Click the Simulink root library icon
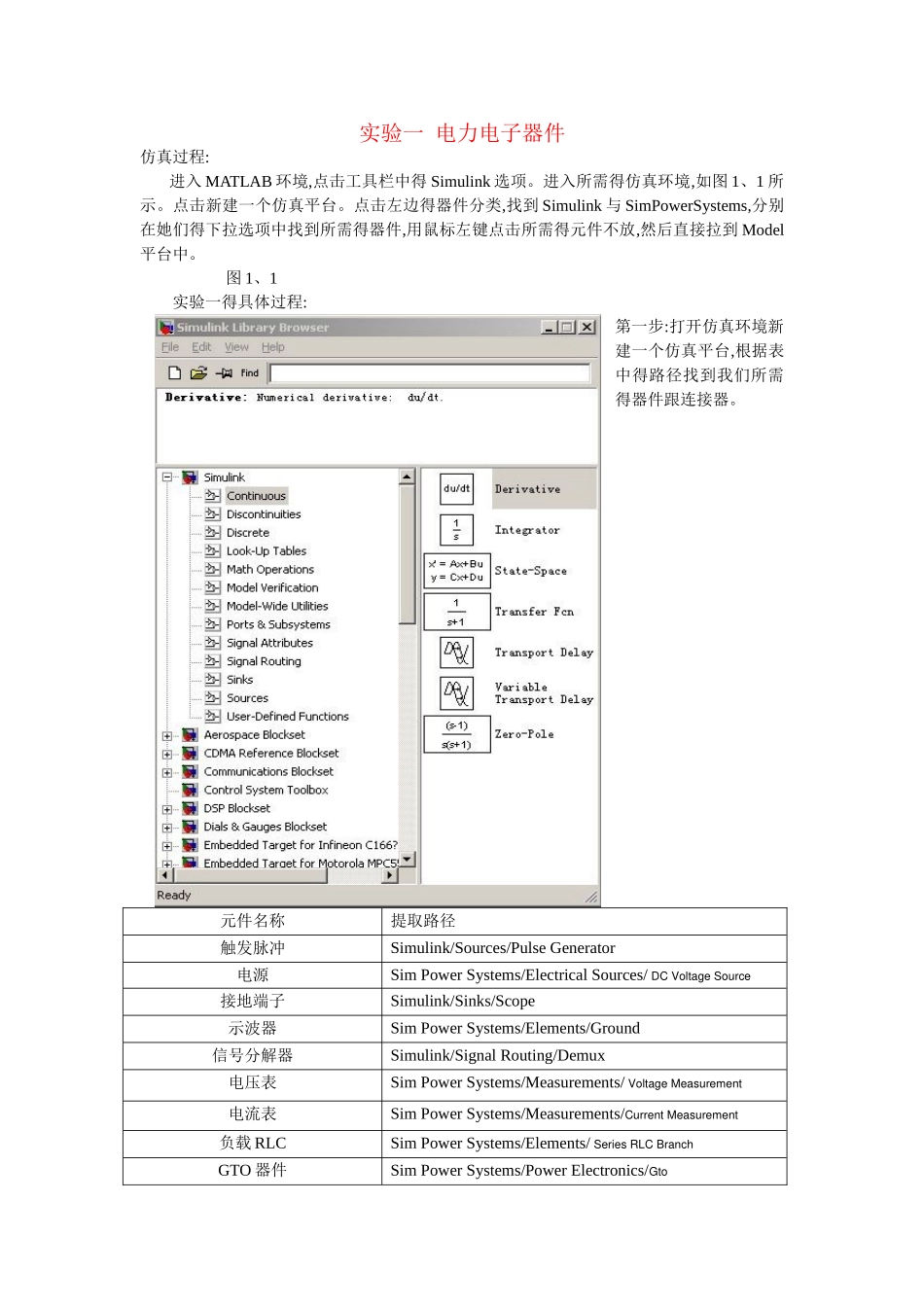The width and height of the screenshot is (924, 1307). coord(190,477)
